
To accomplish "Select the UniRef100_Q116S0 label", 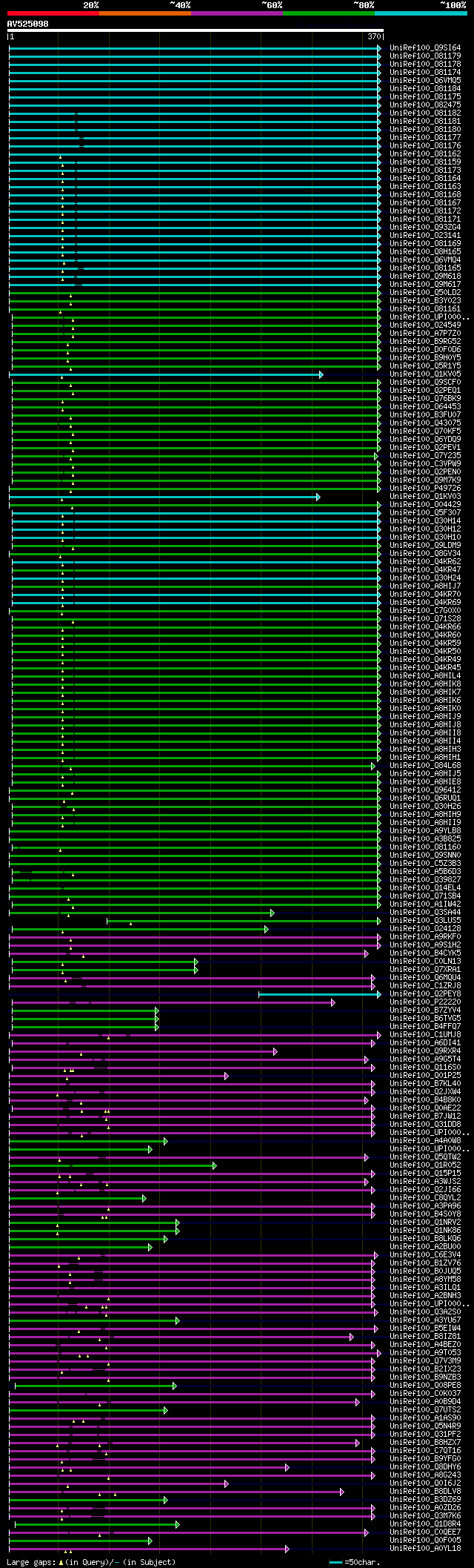I will [x=425, y=1068].
